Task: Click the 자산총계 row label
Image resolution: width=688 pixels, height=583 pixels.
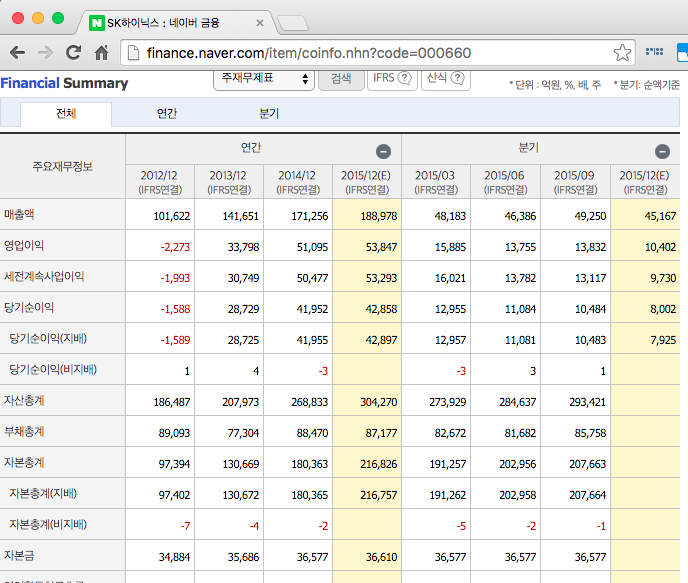Action: tap(24, 401)
